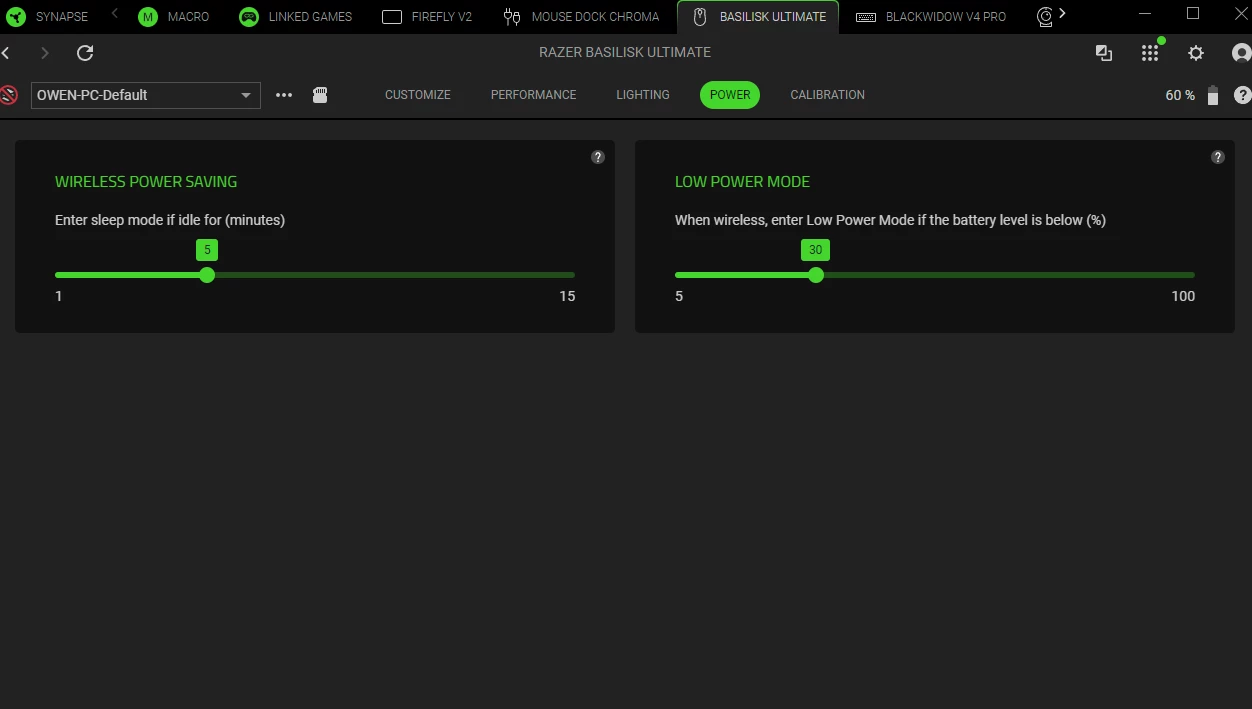The height and width of the screenshot is (709, 1252).
Task: Click the sleep mode idle minutes slider handle
Action: click(x=207, y=275)
